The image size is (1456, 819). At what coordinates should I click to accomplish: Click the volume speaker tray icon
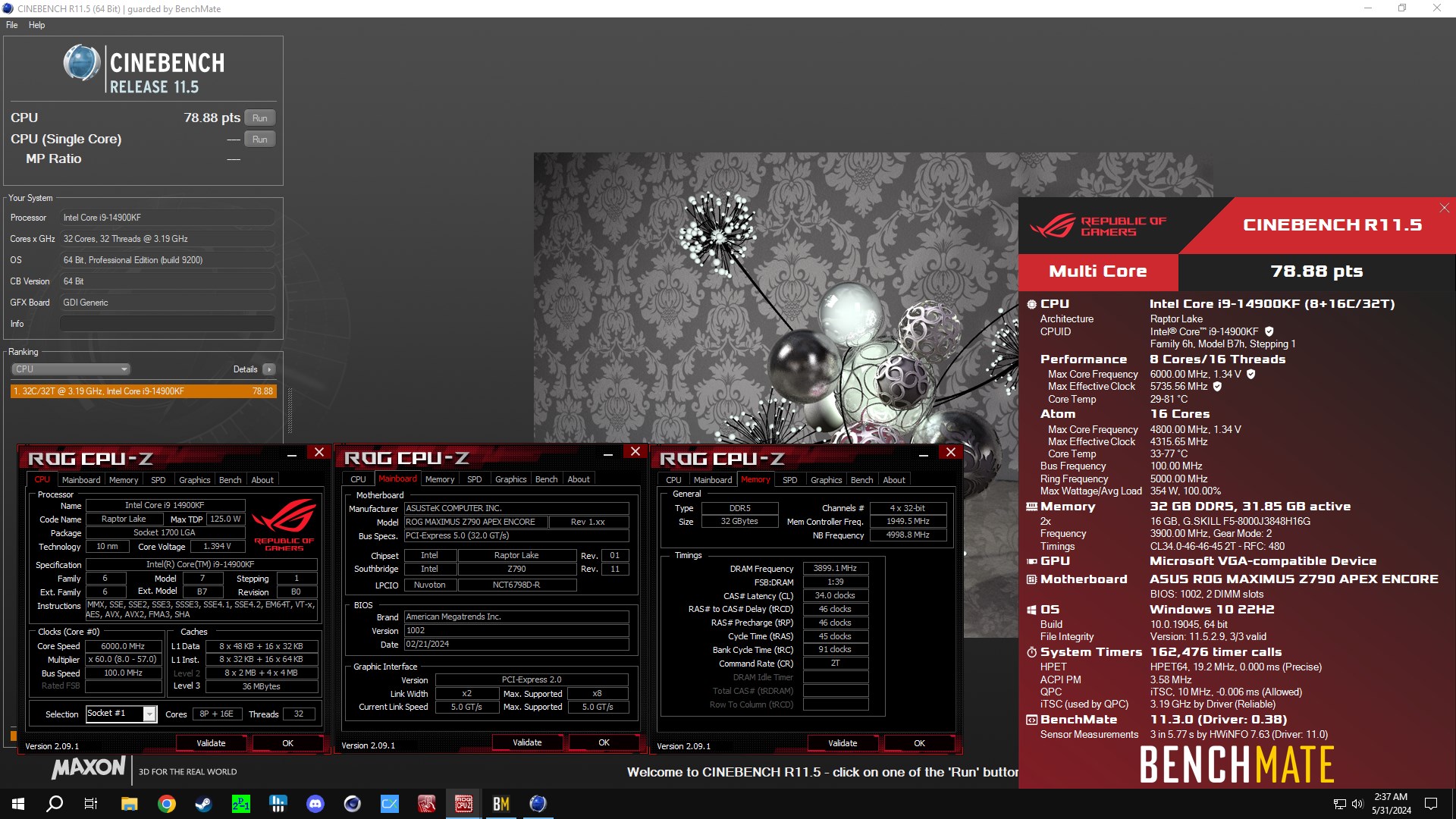pyautogui.click(x=1357, y=804)
